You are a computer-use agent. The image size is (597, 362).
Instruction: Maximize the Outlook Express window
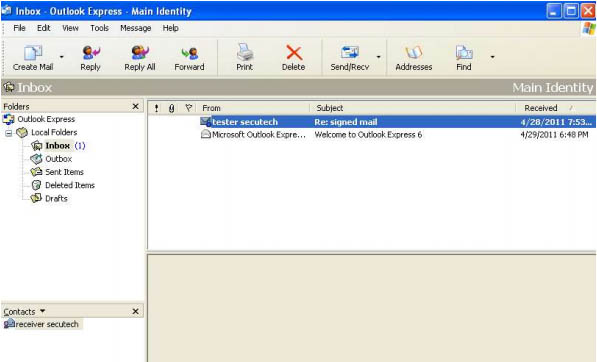coord(571,11)
